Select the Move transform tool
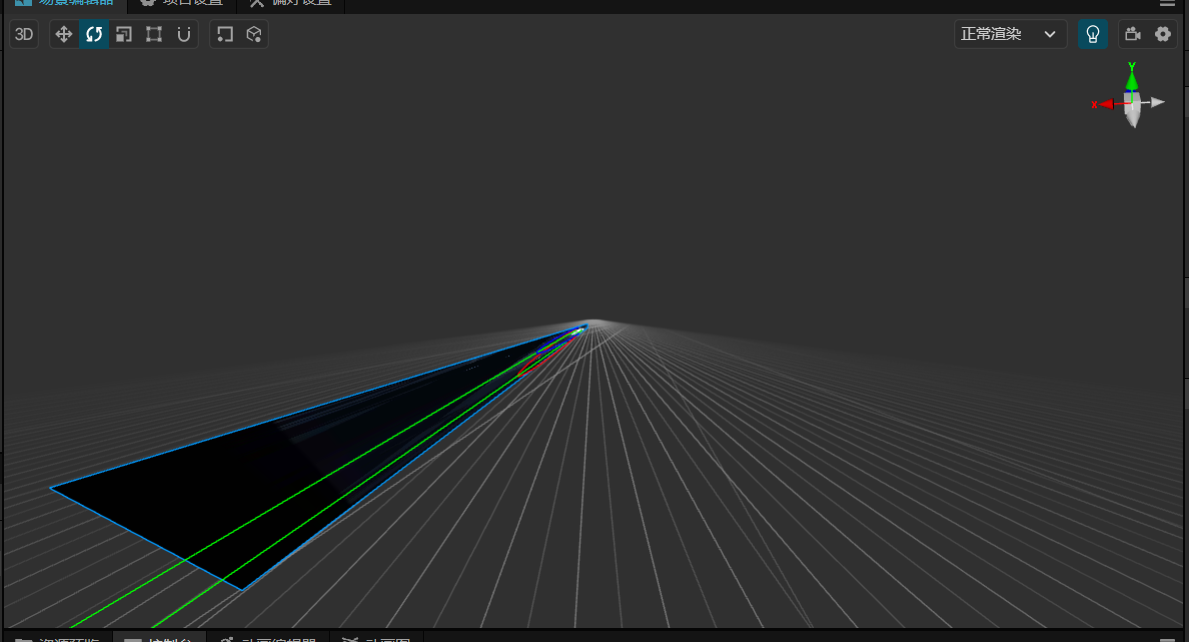Image resolution: width=1189 pixels, height=642 pixels. pyautogui.click(x=64, y=34)
